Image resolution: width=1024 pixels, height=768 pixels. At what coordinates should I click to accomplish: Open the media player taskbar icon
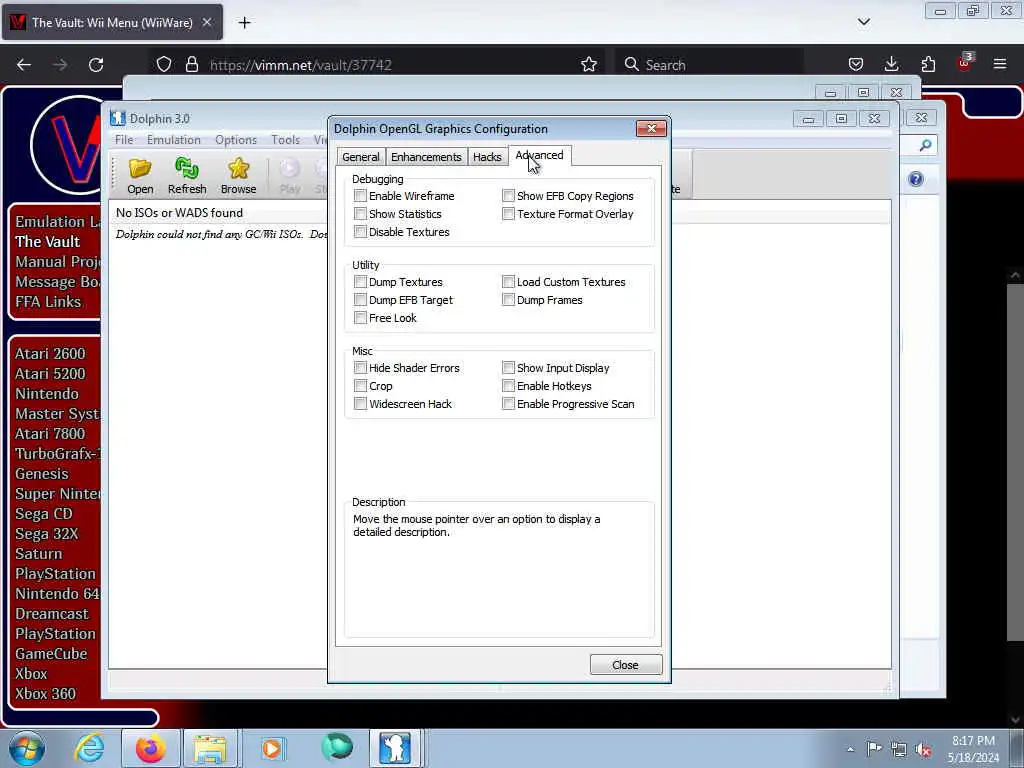point(272,748)
